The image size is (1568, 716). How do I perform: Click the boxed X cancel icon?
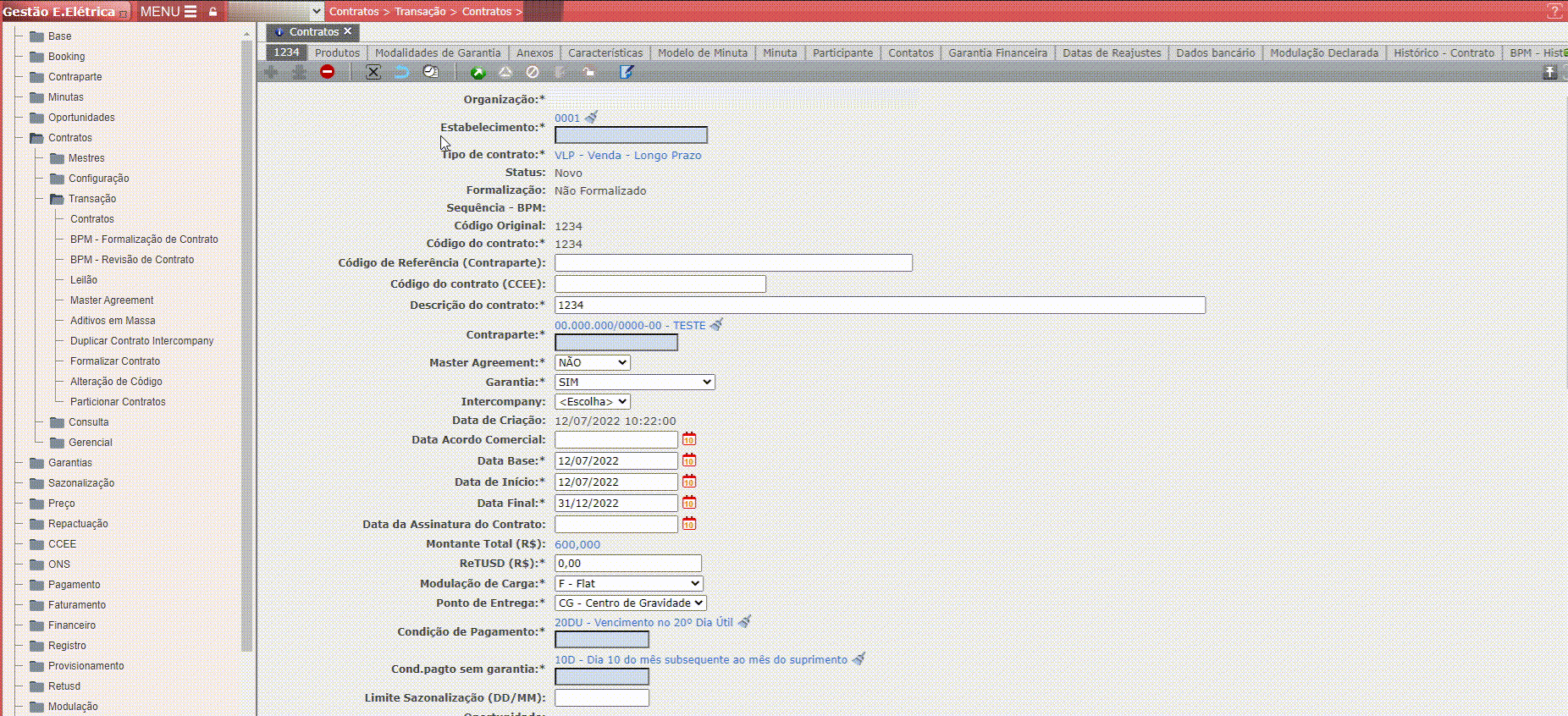click(x=373, y=72)
